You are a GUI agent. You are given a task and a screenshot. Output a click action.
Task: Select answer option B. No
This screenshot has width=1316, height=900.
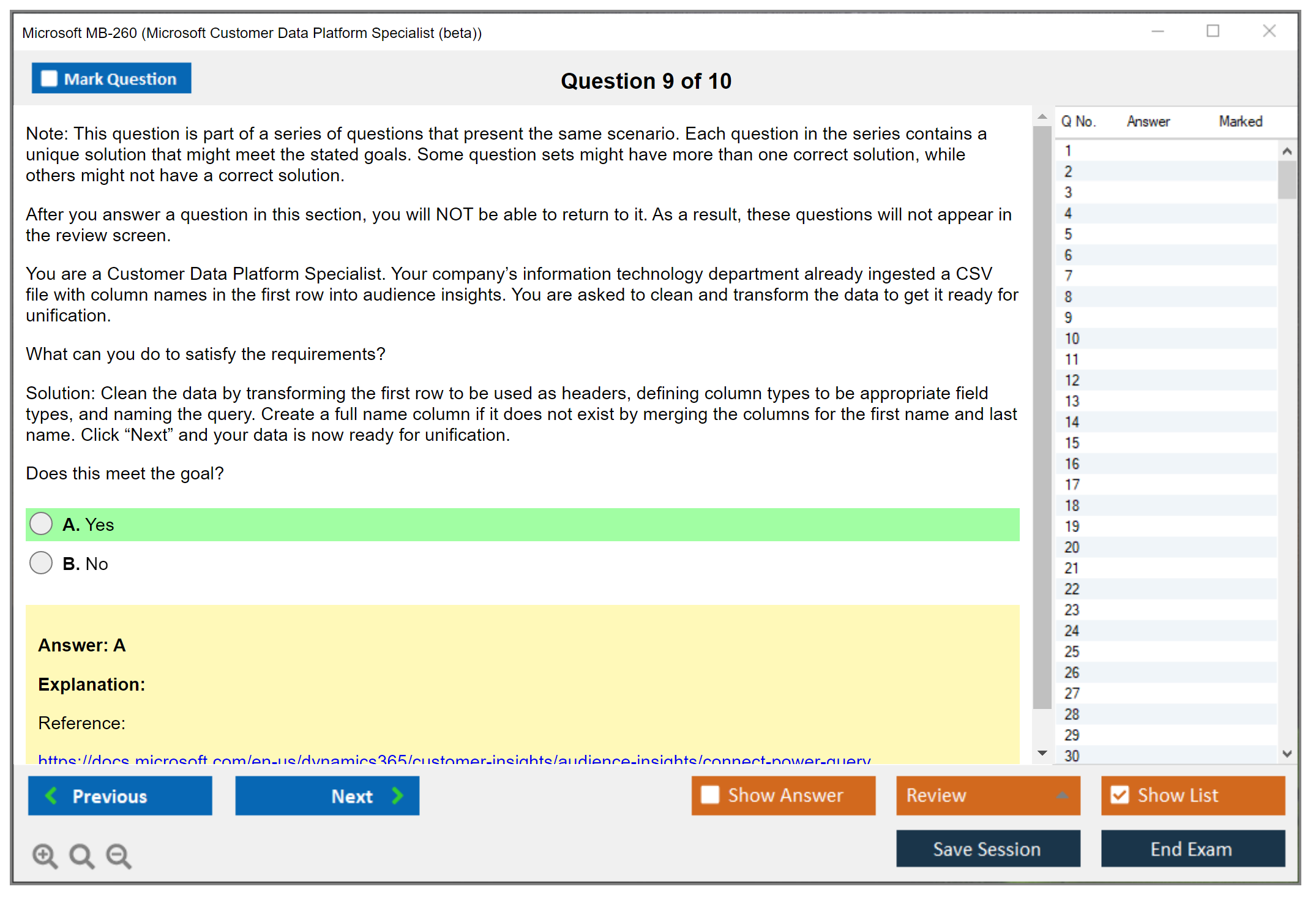pyautogui.click(x=41, y=563)
